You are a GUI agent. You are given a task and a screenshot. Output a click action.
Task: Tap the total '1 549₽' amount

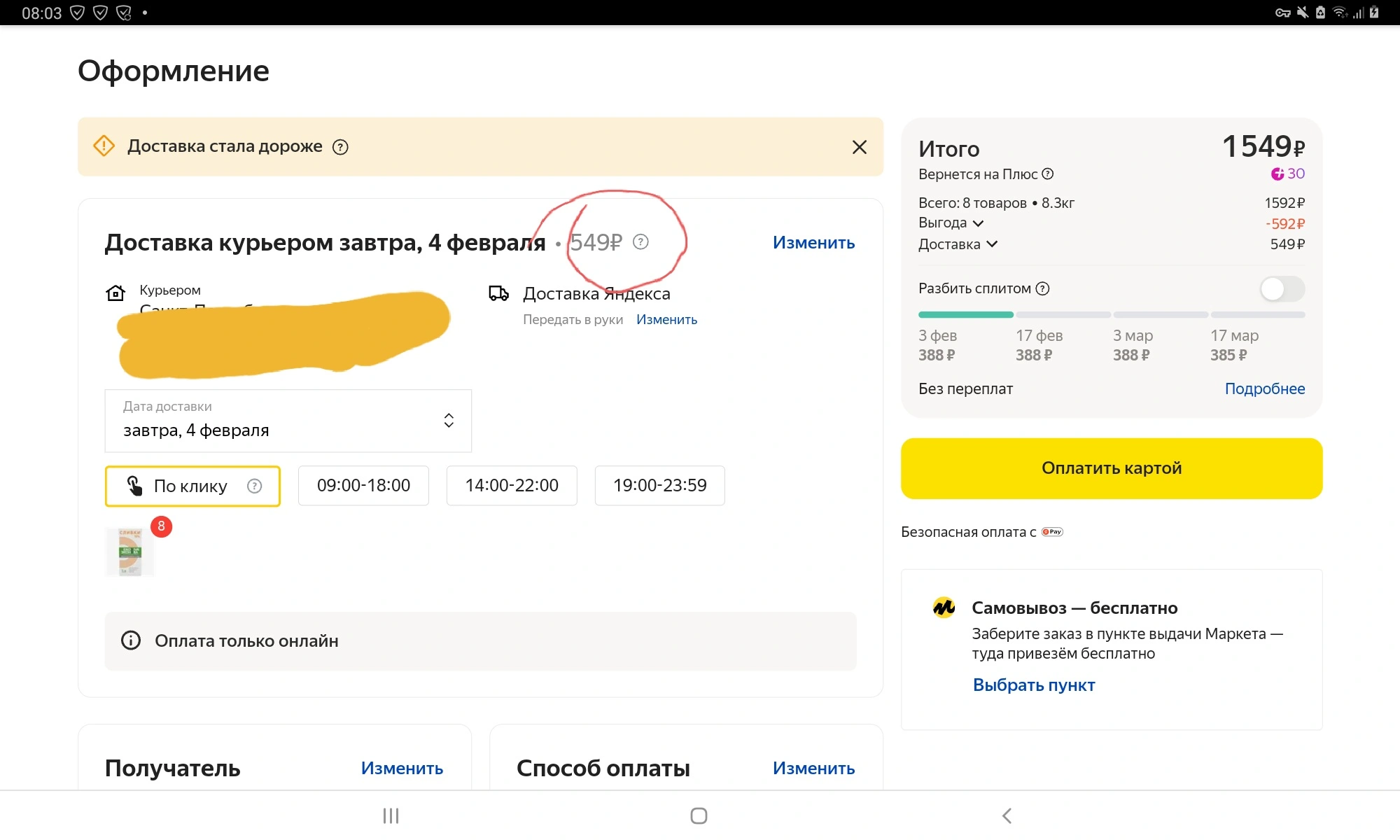1263,146
